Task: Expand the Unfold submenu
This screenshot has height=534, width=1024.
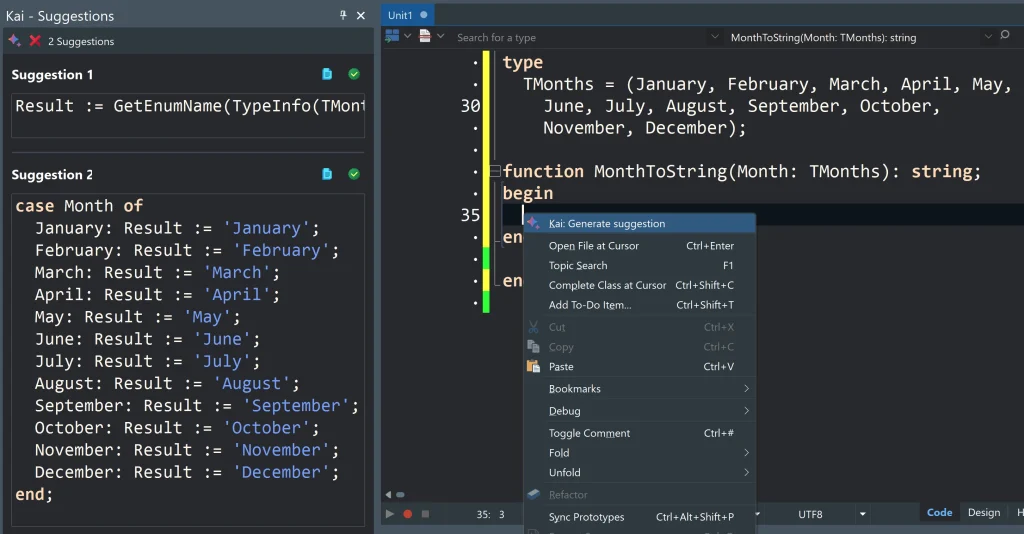Action: [x=639, y=473]
